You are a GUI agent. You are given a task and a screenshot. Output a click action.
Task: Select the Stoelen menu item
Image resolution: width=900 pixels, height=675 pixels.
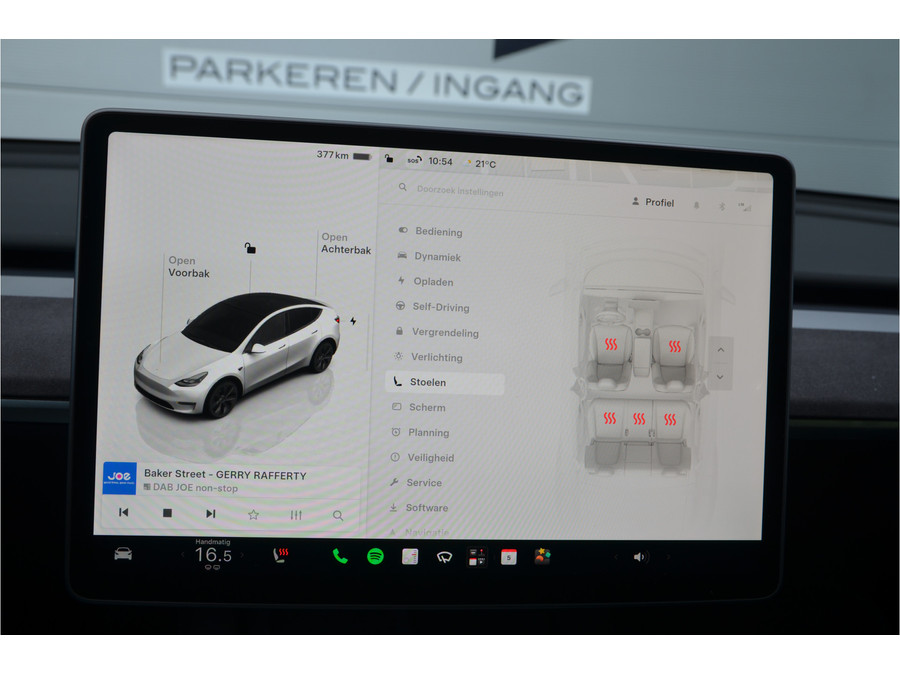click(445, 382)
